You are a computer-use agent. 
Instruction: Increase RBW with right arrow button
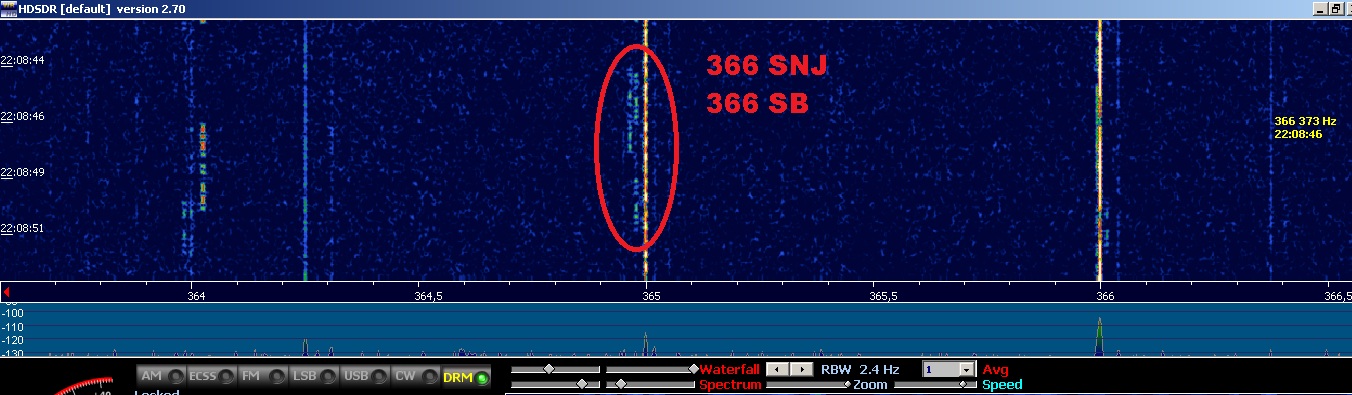point(800,369)
